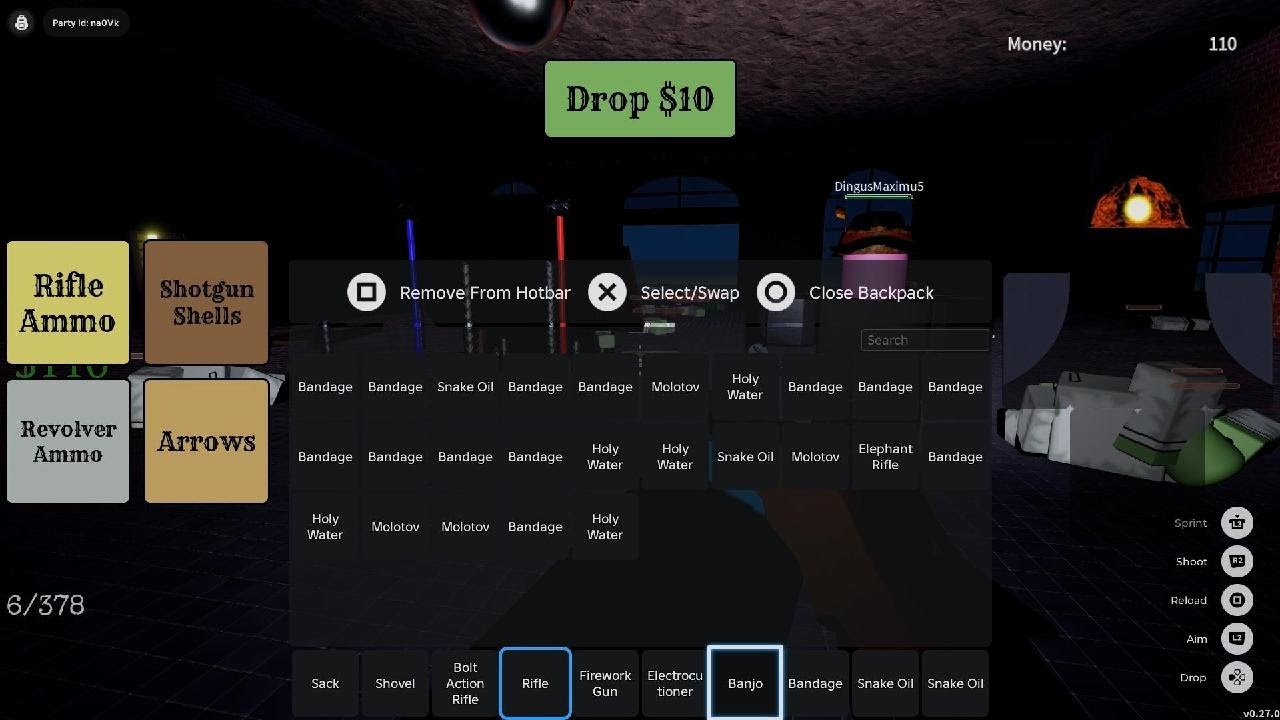
Task: Select the first-row Snake Oil backpack item
Action: click(x=465, y=386)
